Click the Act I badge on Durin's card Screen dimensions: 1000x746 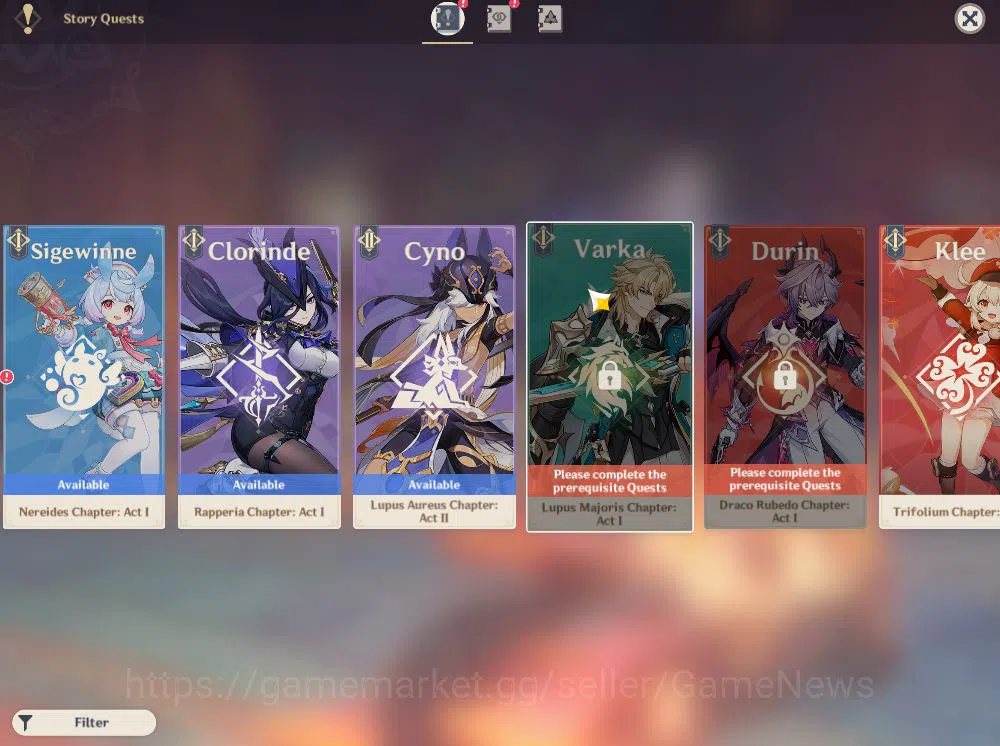click(x=719, y=241)
